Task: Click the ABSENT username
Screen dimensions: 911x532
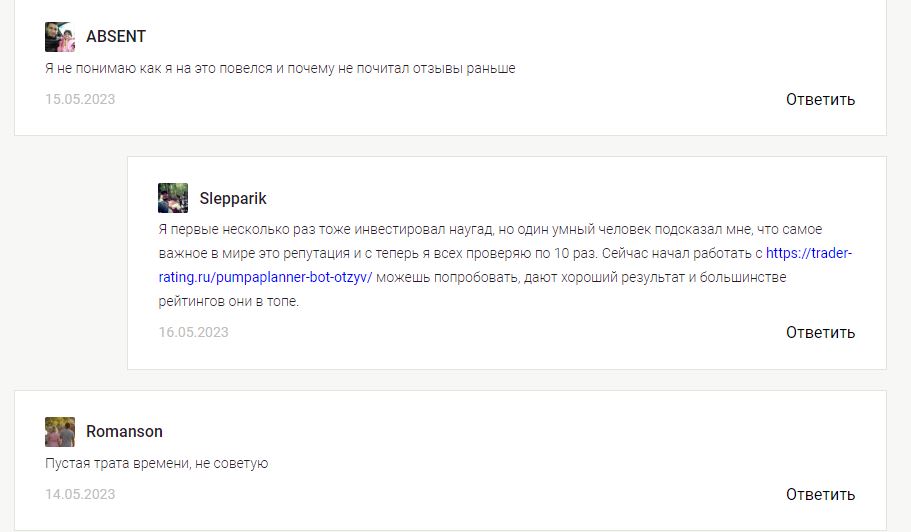Action: click(x=116, y=36)
